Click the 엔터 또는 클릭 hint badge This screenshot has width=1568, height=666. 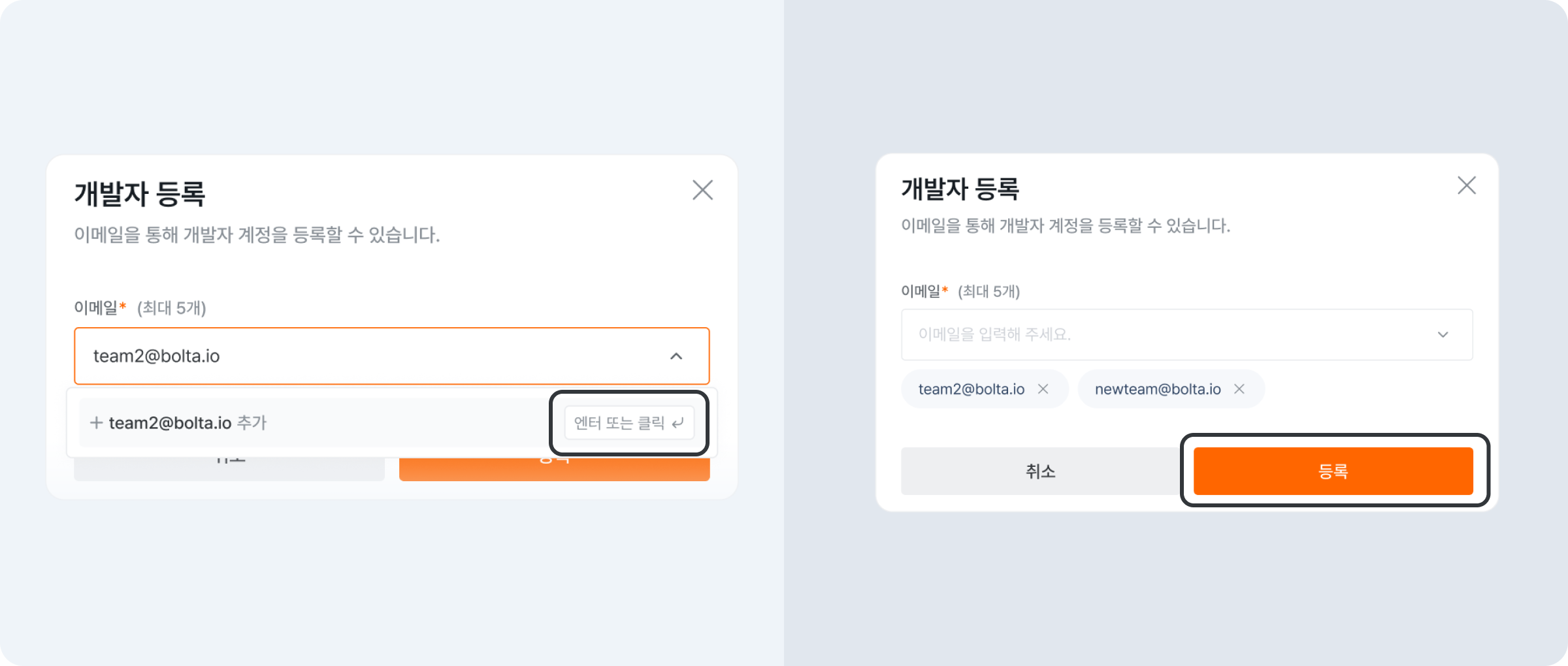(629, 422)
